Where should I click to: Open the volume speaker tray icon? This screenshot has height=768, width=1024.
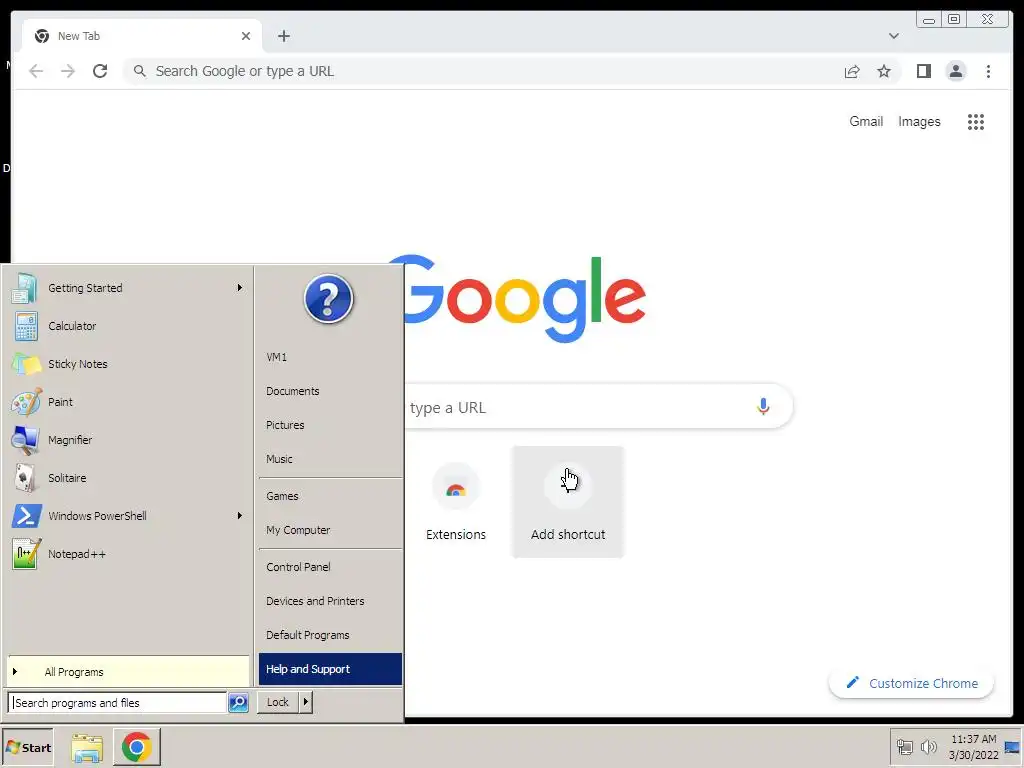(928, 747)
